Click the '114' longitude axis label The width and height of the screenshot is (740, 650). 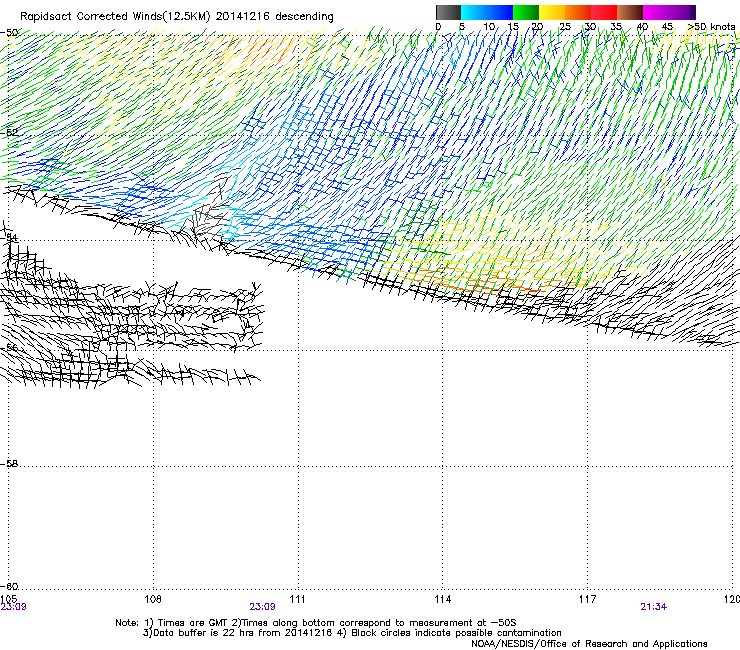(443, 599)
